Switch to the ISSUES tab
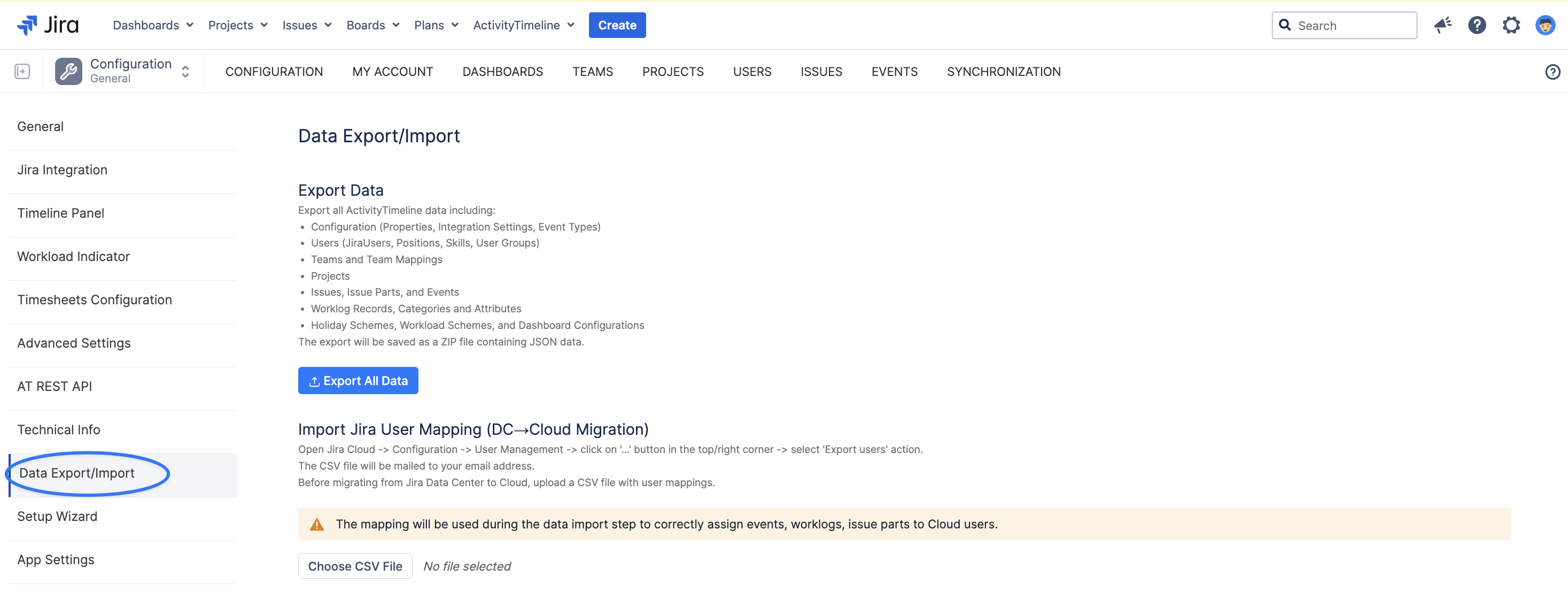 821,71
